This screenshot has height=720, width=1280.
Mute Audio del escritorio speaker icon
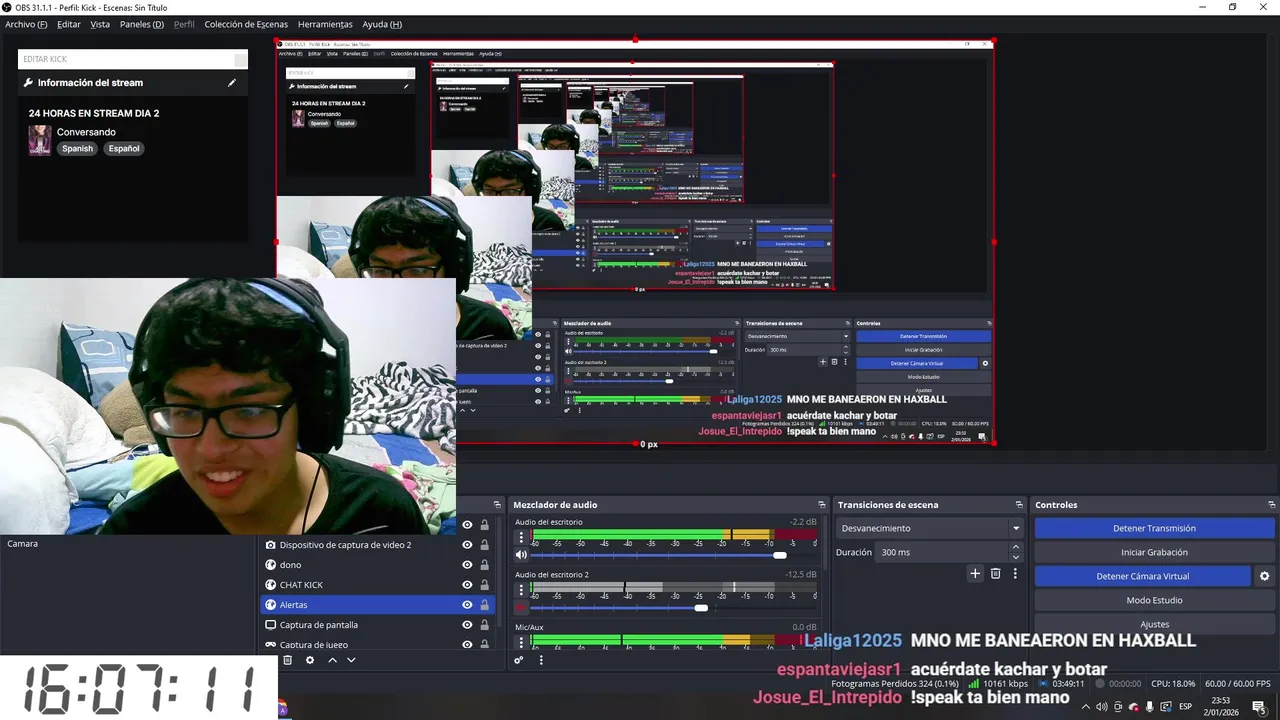click(521, 555)
